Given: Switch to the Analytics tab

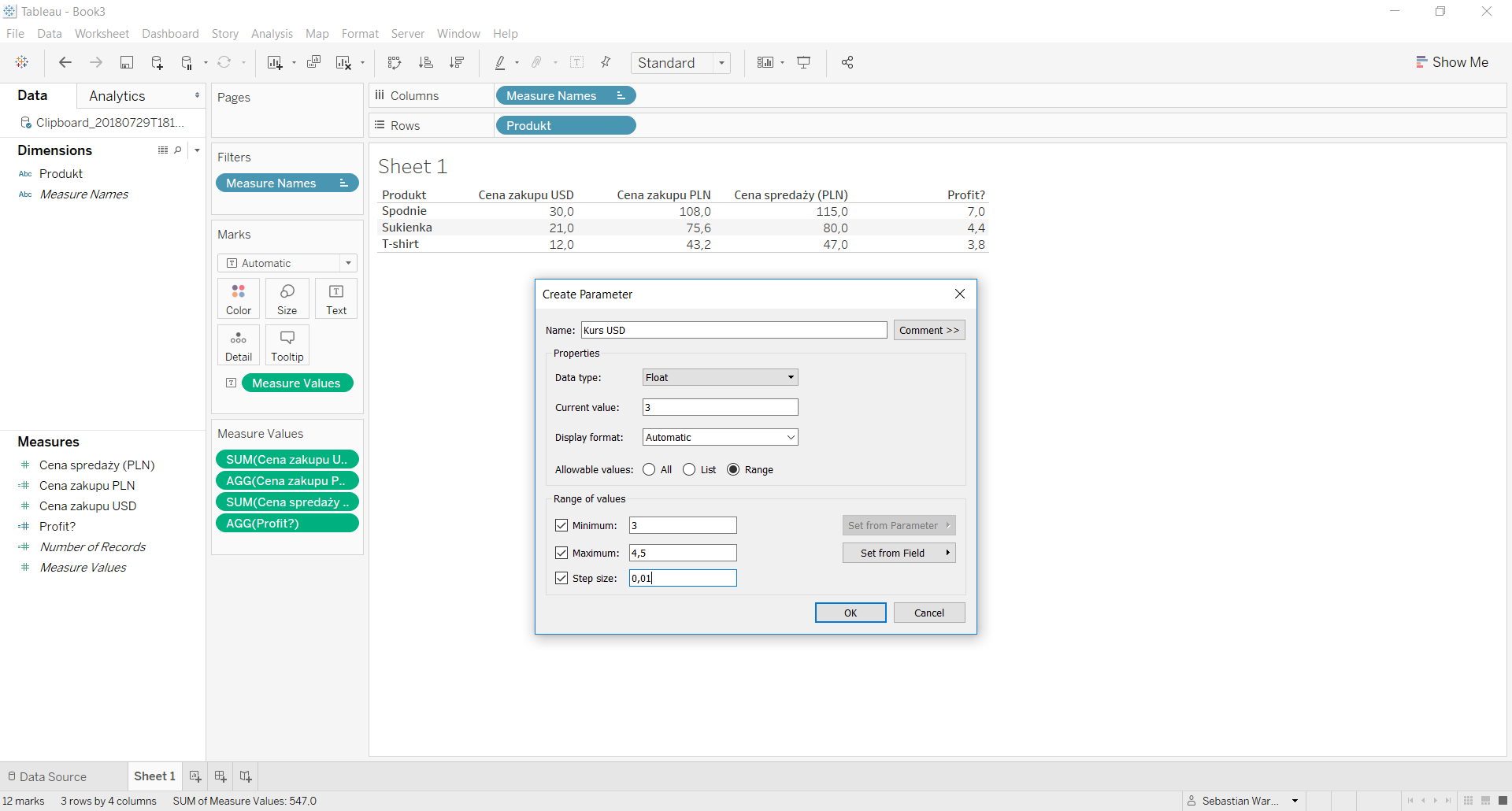Looking at the screenshot, I should [117, 96].
